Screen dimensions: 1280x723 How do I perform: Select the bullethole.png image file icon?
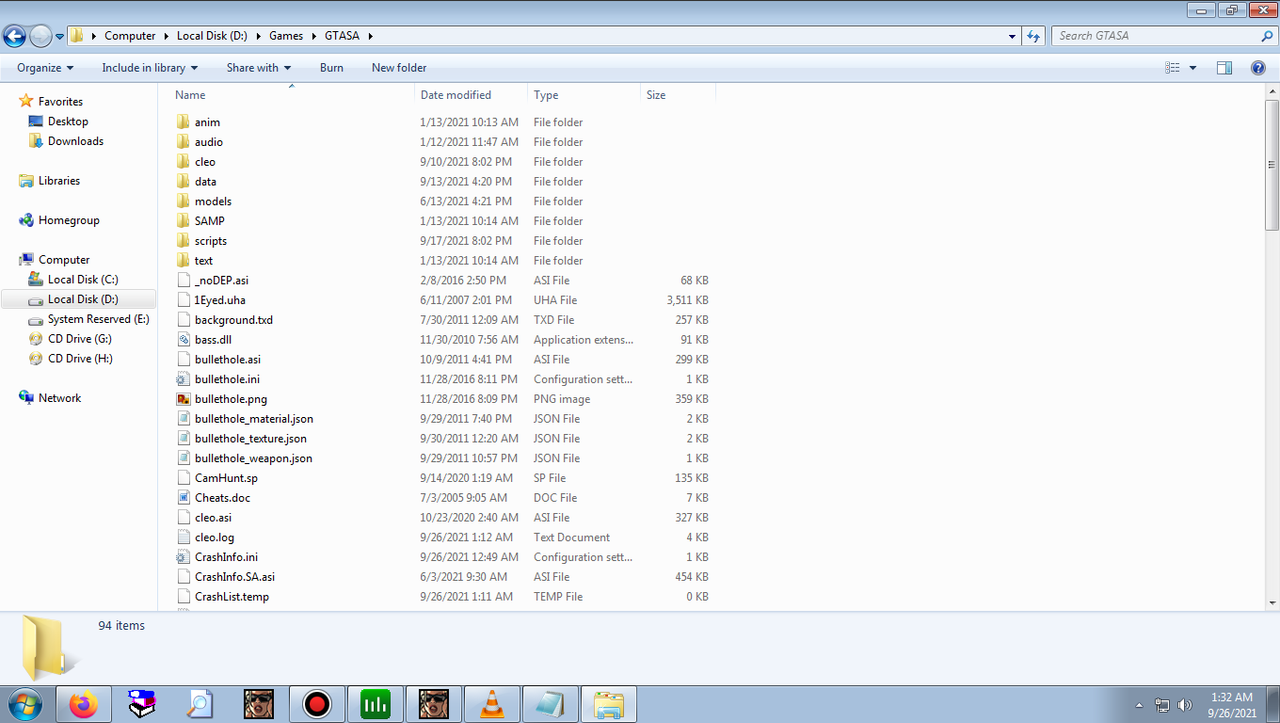[183, 399]
